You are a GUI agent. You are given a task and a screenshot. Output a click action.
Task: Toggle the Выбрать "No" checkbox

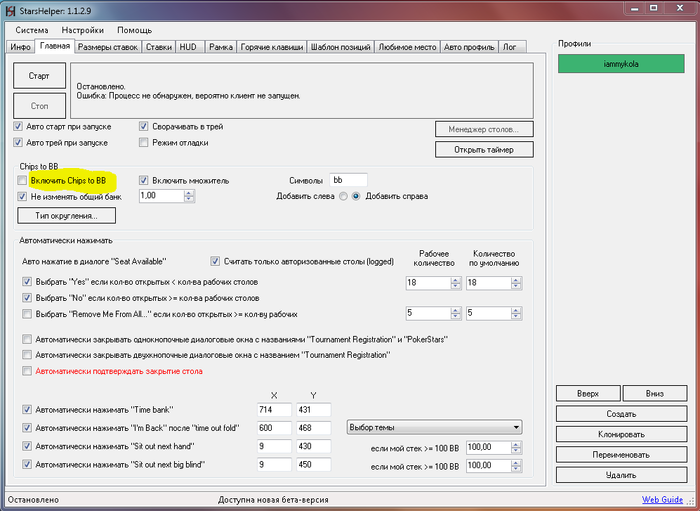pos(27,298)
